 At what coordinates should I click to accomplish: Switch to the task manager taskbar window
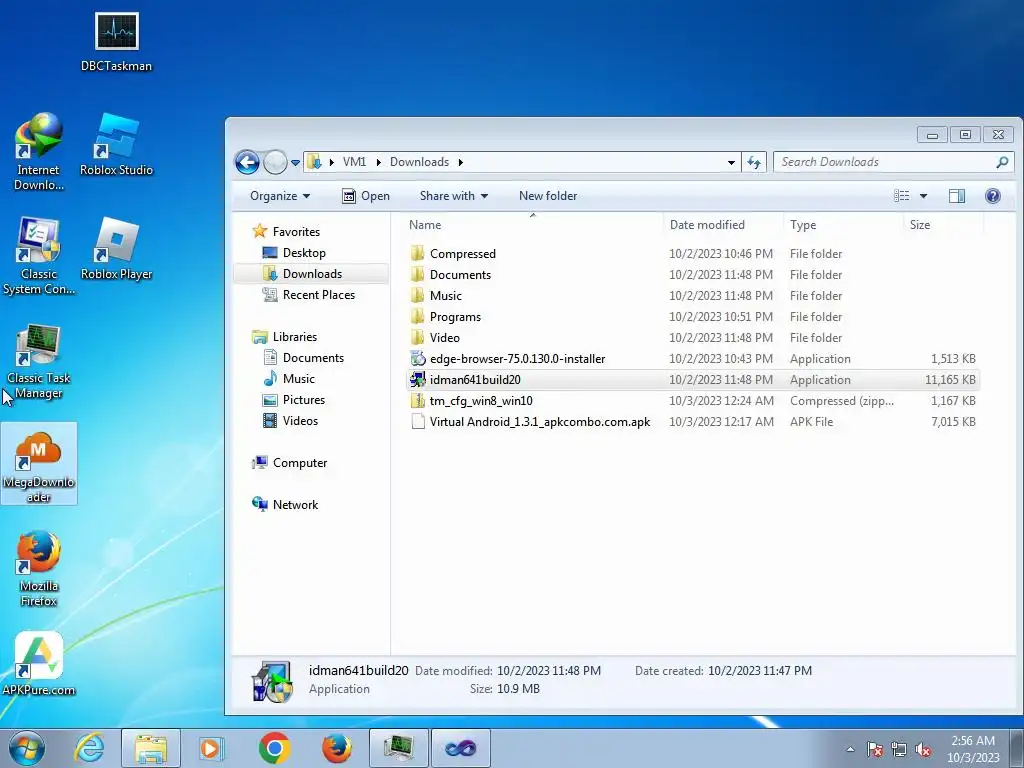tap(399, 748)
